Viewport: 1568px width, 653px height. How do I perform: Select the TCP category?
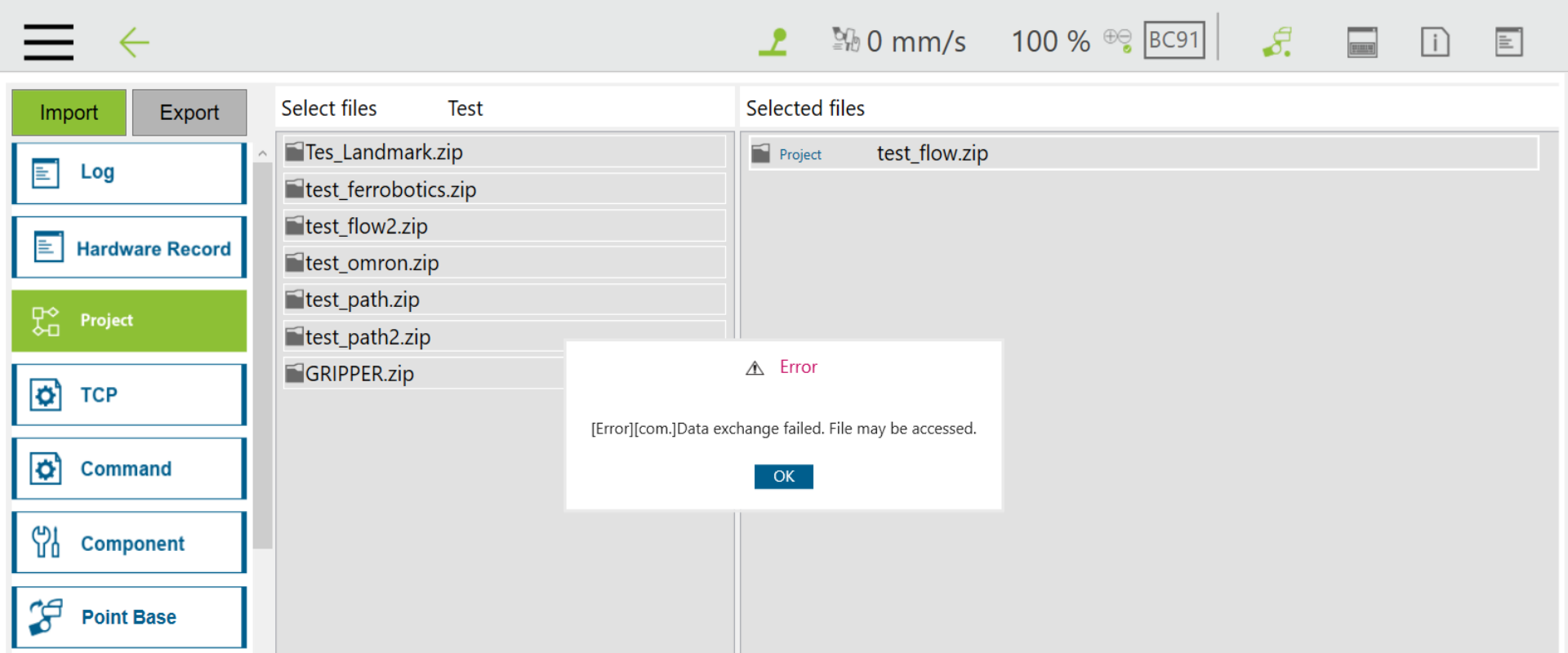coord(129,395)
